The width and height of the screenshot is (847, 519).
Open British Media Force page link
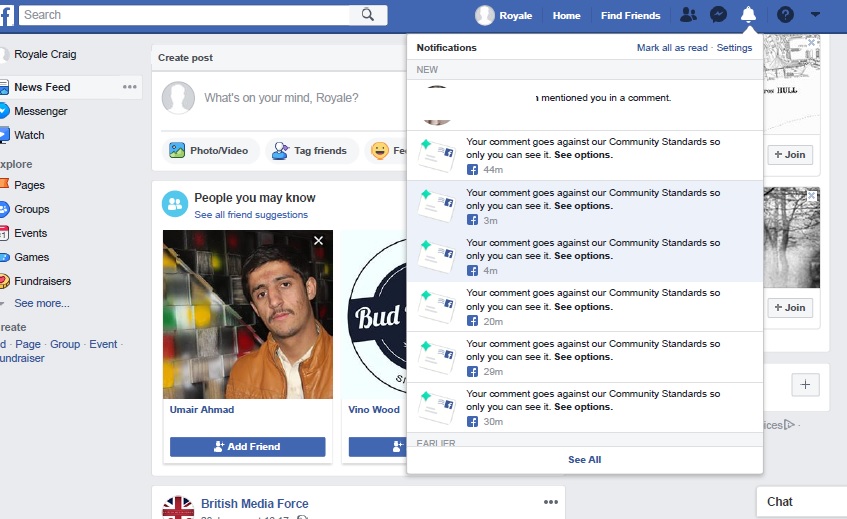coord(254,503)
